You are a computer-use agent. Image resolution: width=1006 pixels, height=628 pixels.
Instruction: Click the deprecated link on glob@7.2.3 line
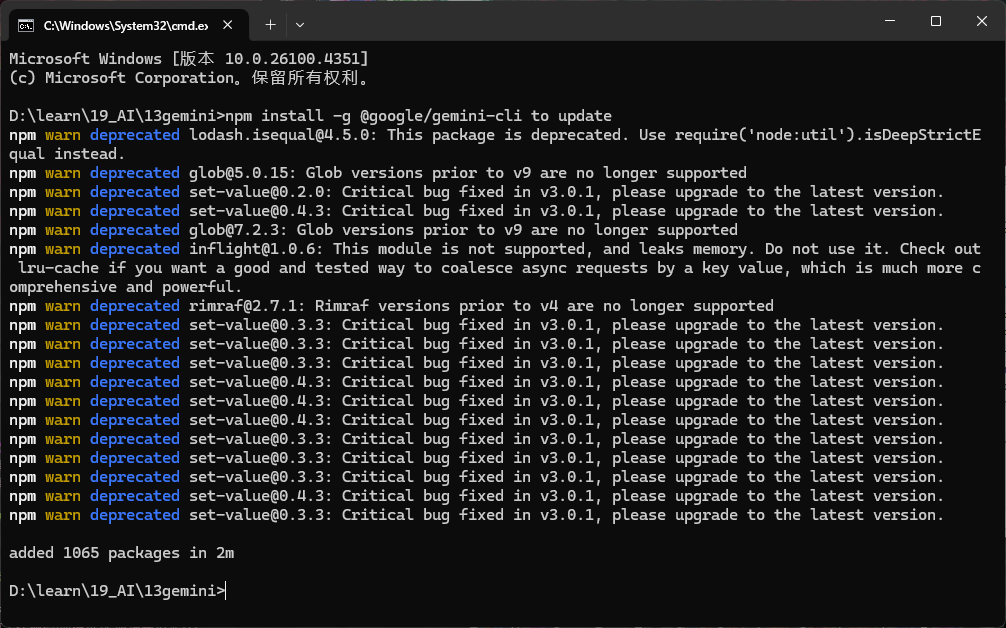(x=134, y=229)
